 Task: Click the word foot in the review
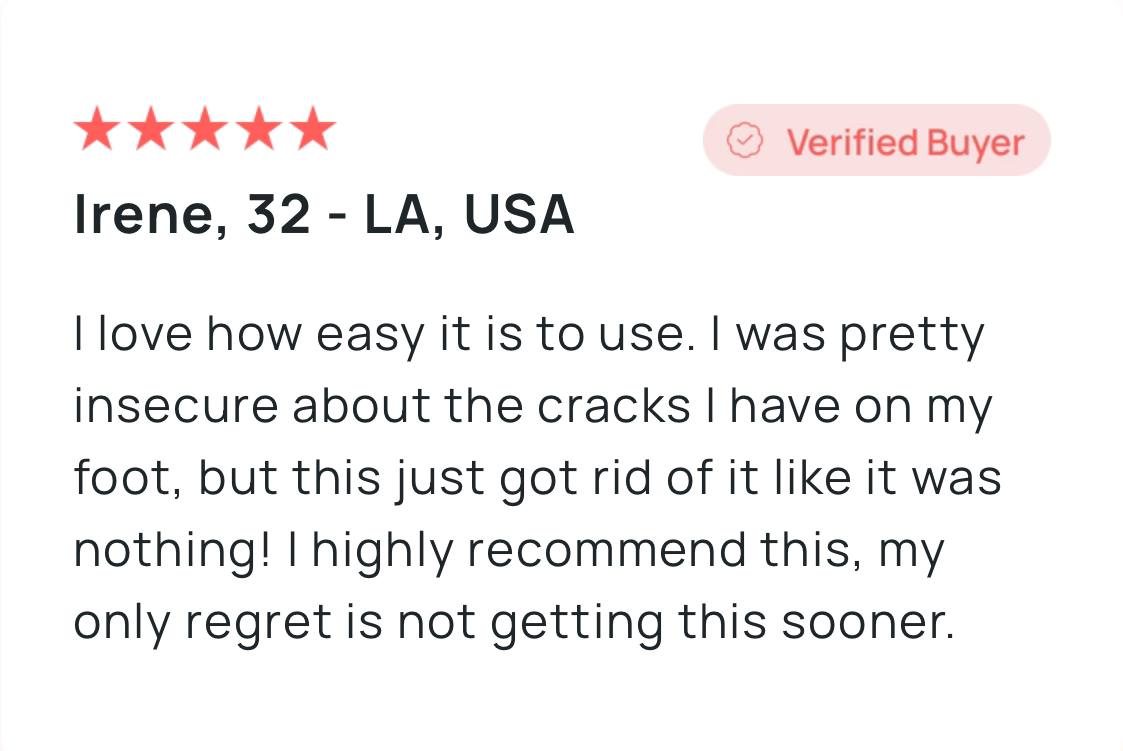coord(123,478)
